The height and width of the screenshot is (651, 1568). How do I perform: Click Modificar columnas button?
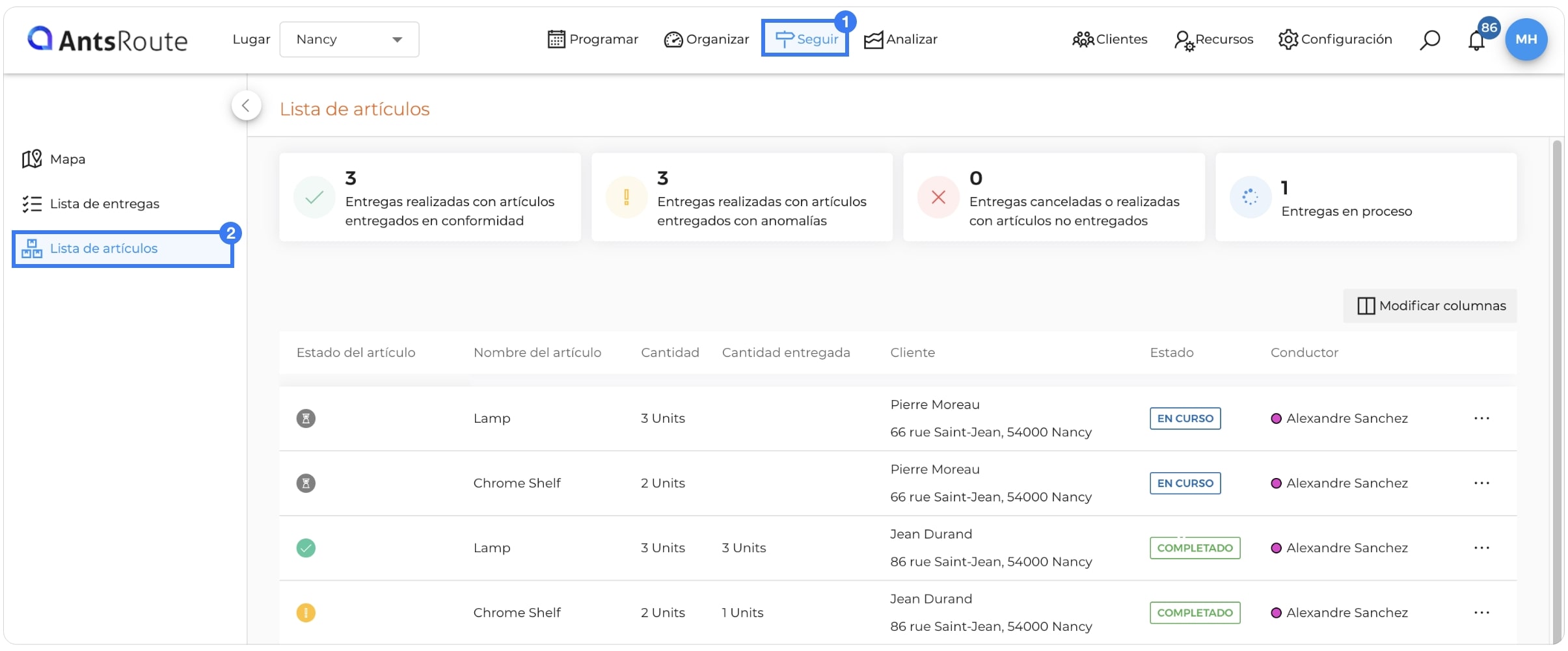[1430, 306]
